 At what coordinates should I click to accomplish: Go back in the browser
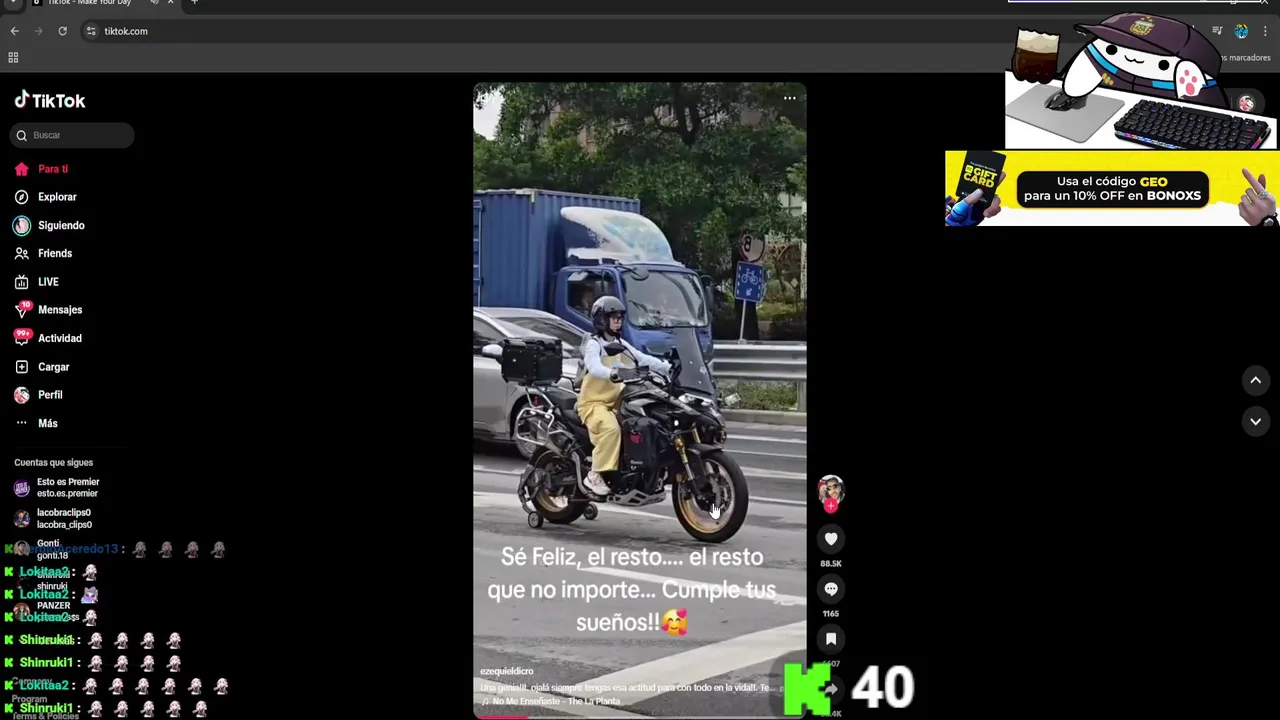pos(14,31)
